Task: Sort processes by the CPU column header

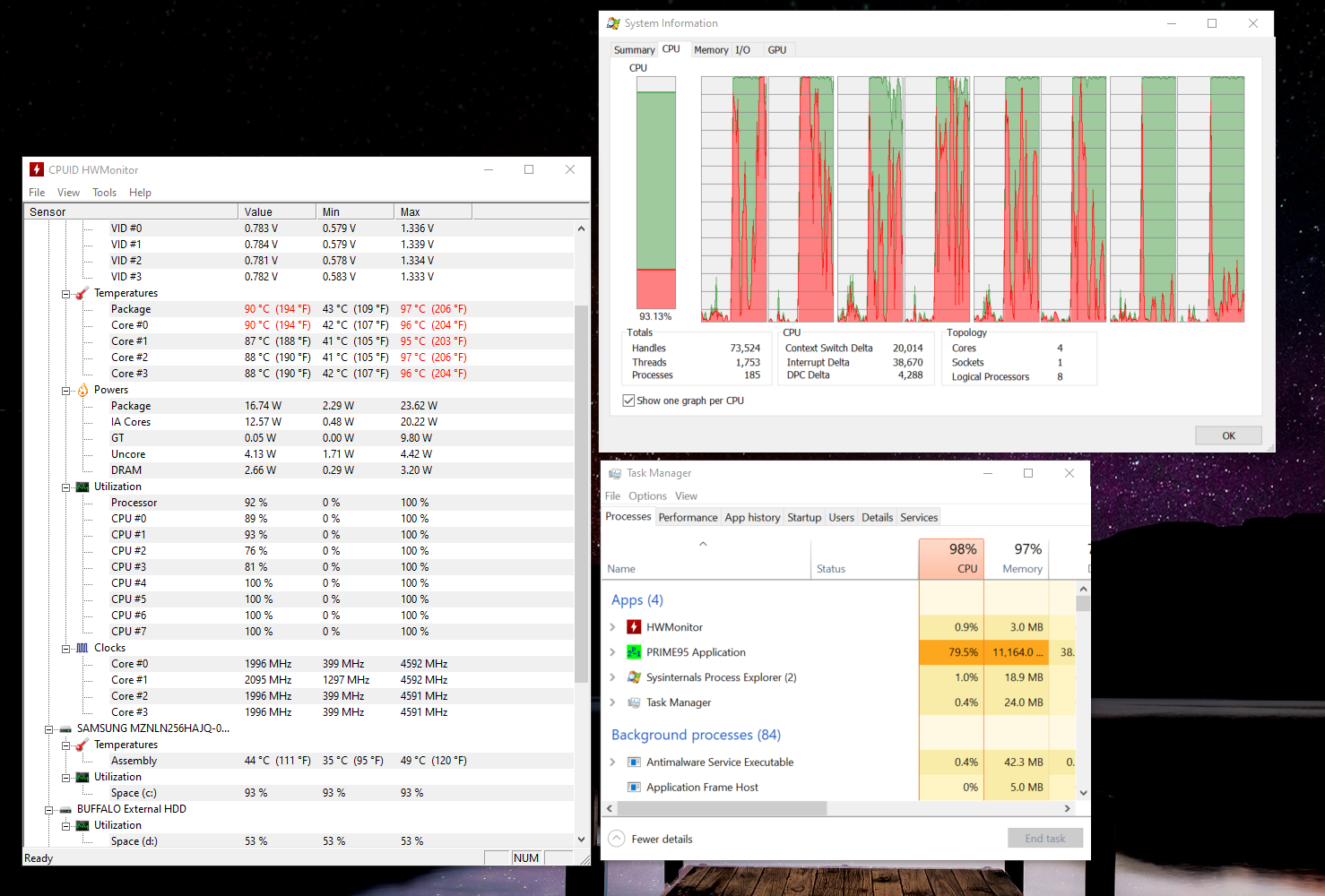Action: click(951, 558)
